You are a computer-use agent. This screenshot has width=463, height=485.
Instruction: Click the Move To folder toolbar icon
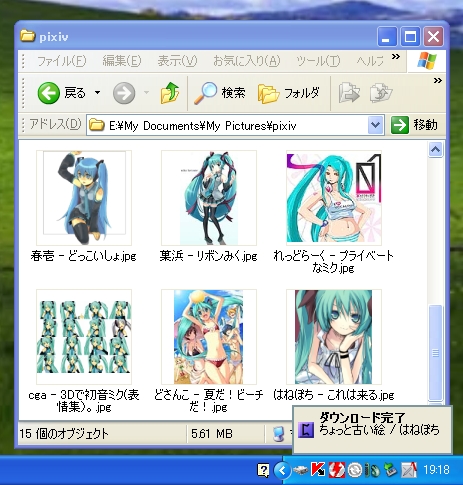349,93
